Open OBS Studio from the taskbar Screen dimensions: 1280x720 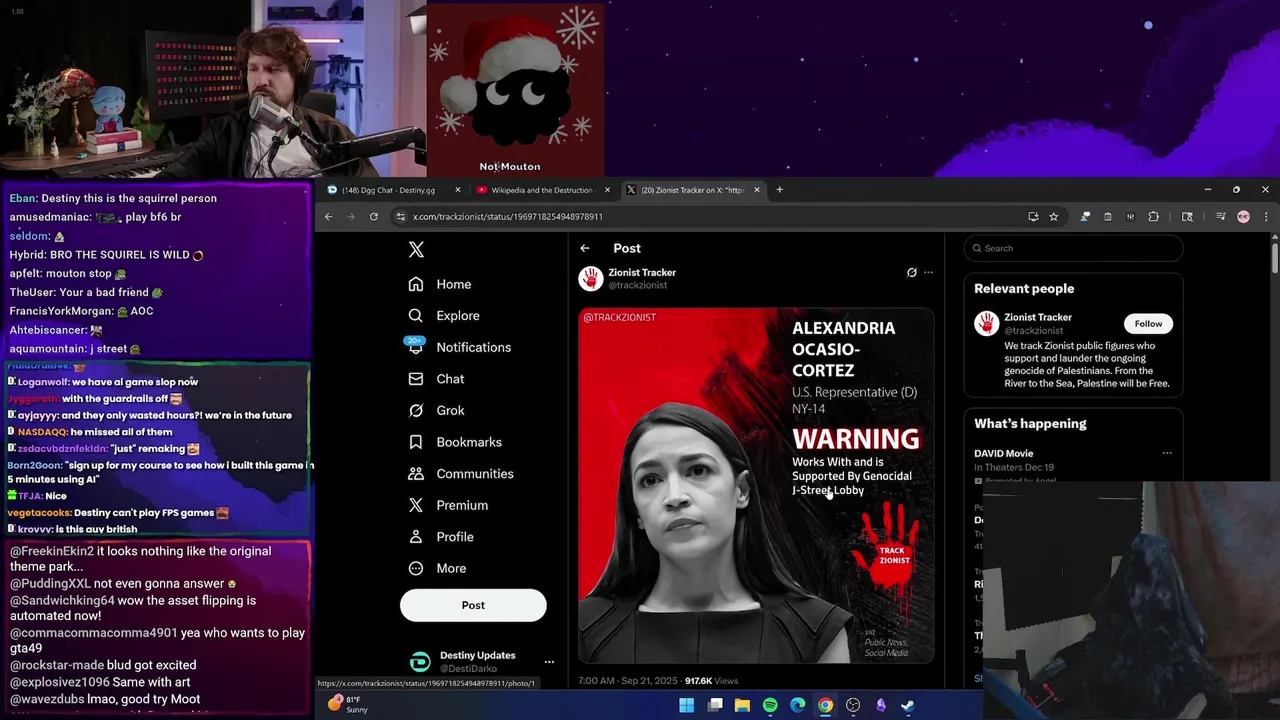(853, 705)
